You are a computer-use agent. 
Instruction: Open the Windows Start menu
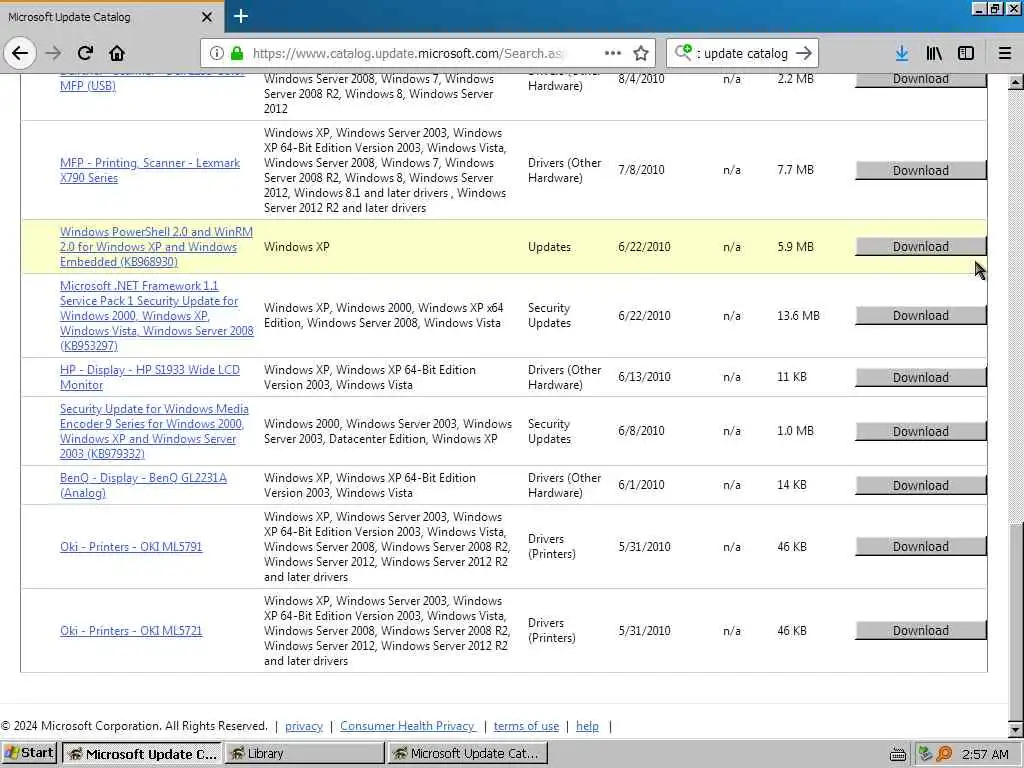(29, 753)
